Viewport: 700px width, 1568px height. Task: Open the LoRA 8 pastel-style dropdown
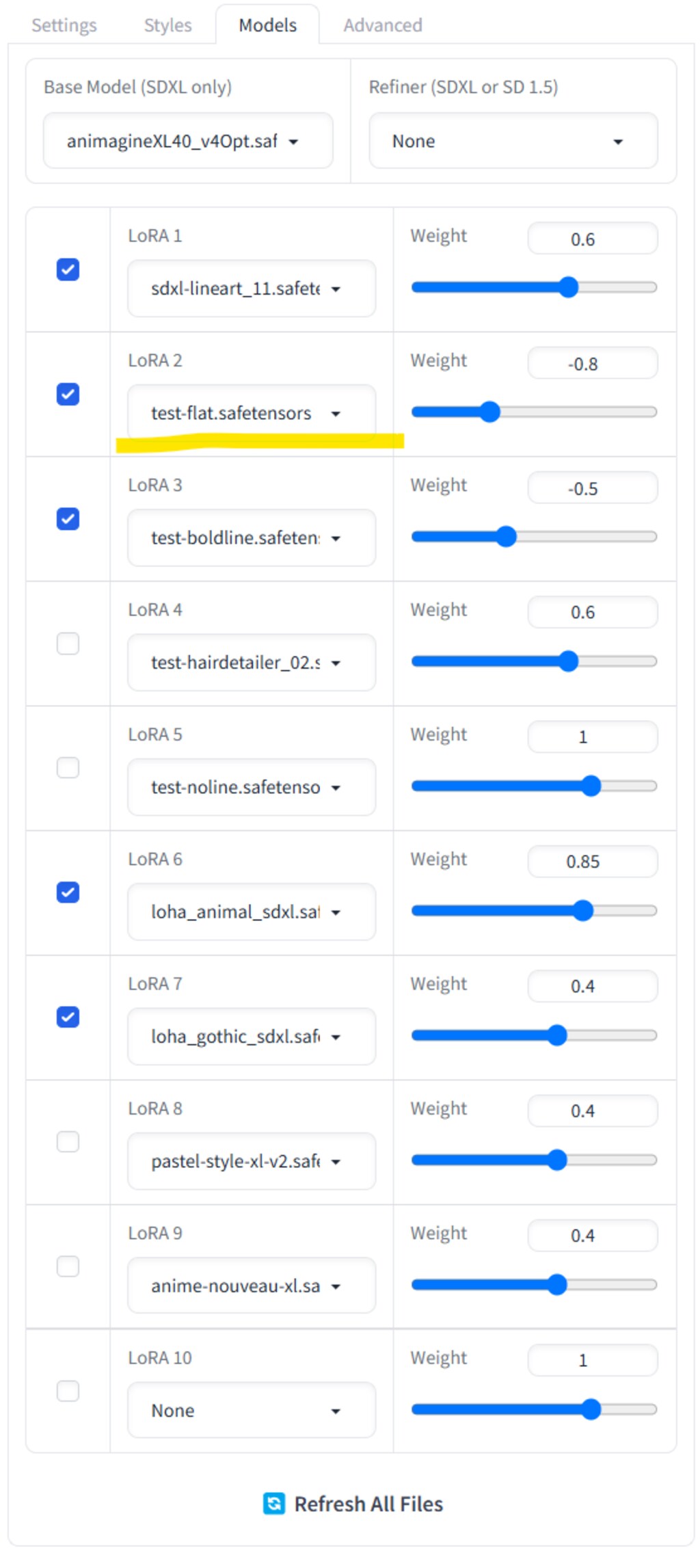pos(251,1161)
